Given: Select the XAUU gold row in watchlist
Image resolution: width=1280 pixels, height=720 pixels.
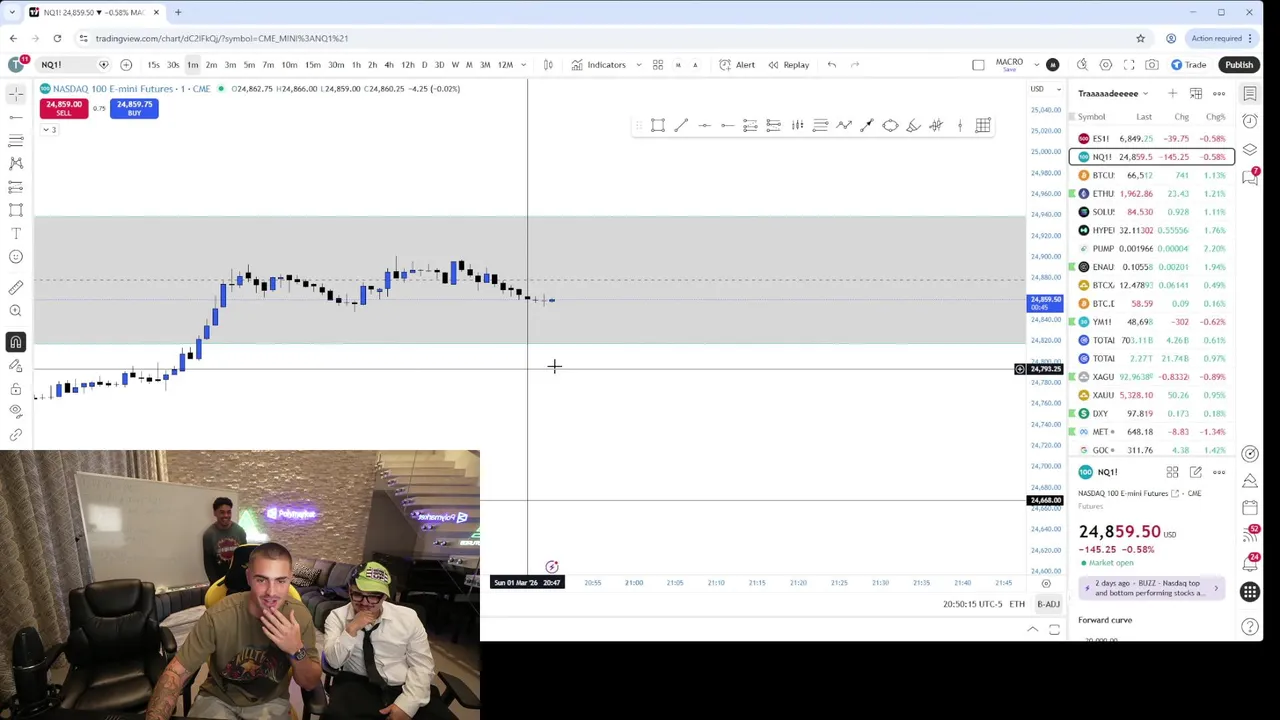Looking at the screenshot, I should coord(1152,395).
